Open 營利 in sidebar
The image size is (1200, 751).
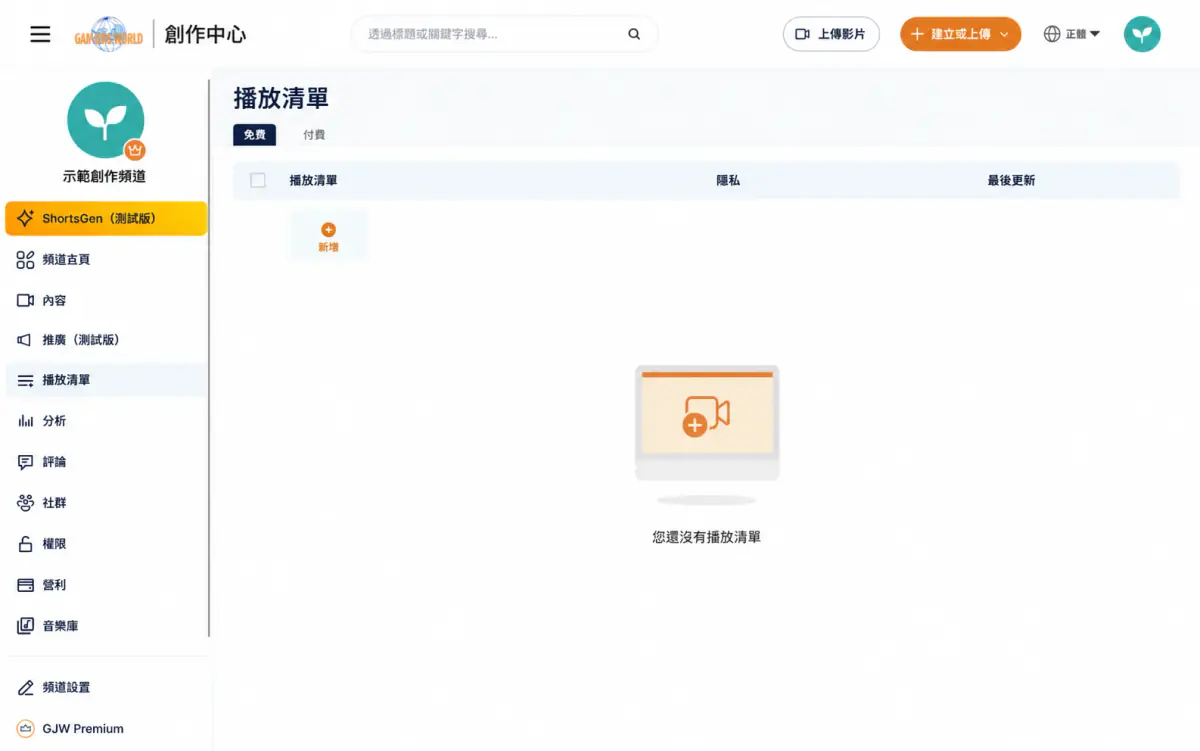[x=106, y=585]
